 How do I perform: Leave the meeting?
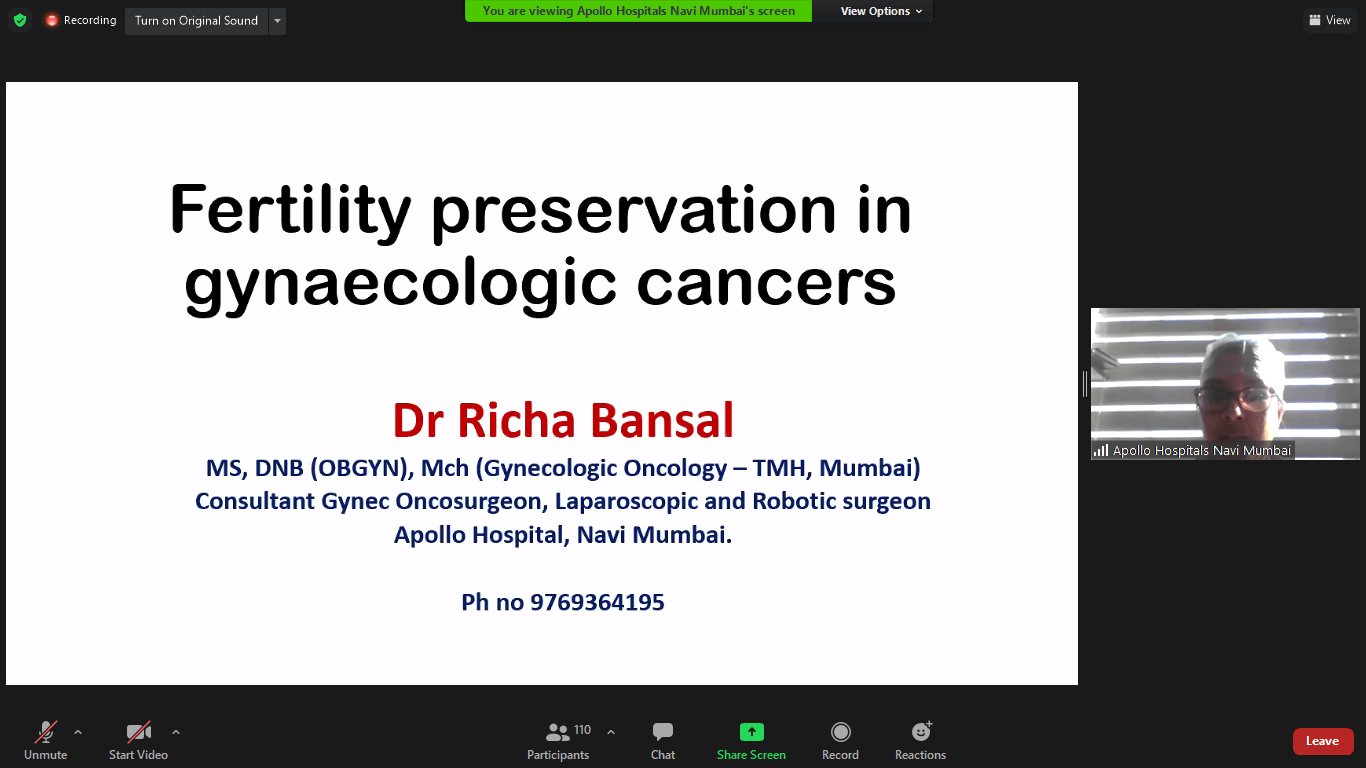[1323, 741]
